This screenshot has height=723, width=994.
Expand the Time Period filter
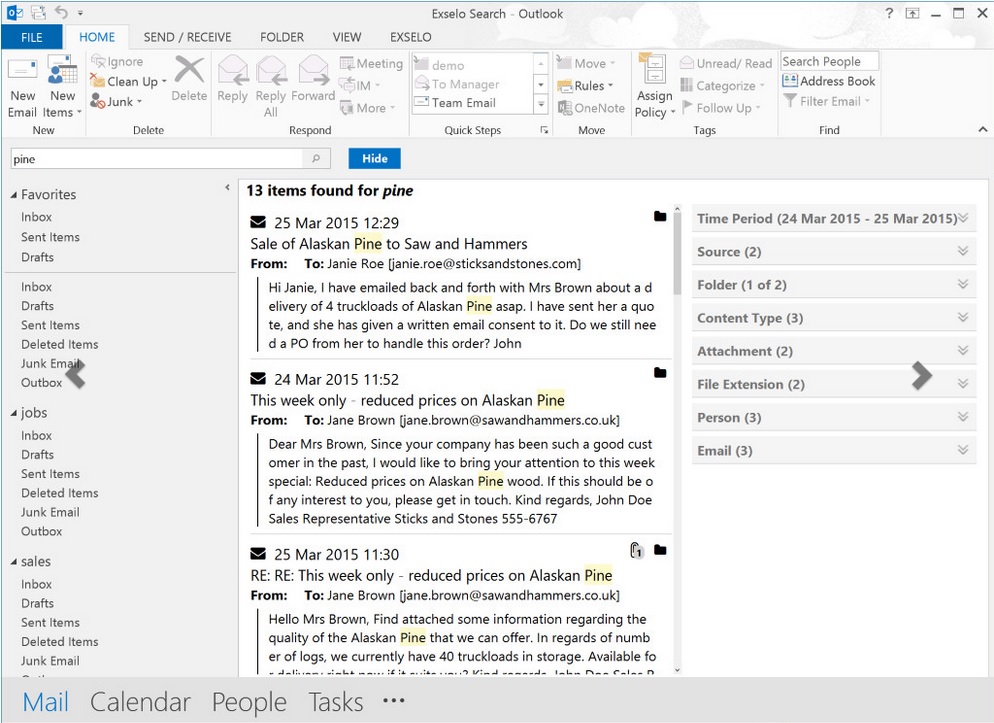[963, 219]
